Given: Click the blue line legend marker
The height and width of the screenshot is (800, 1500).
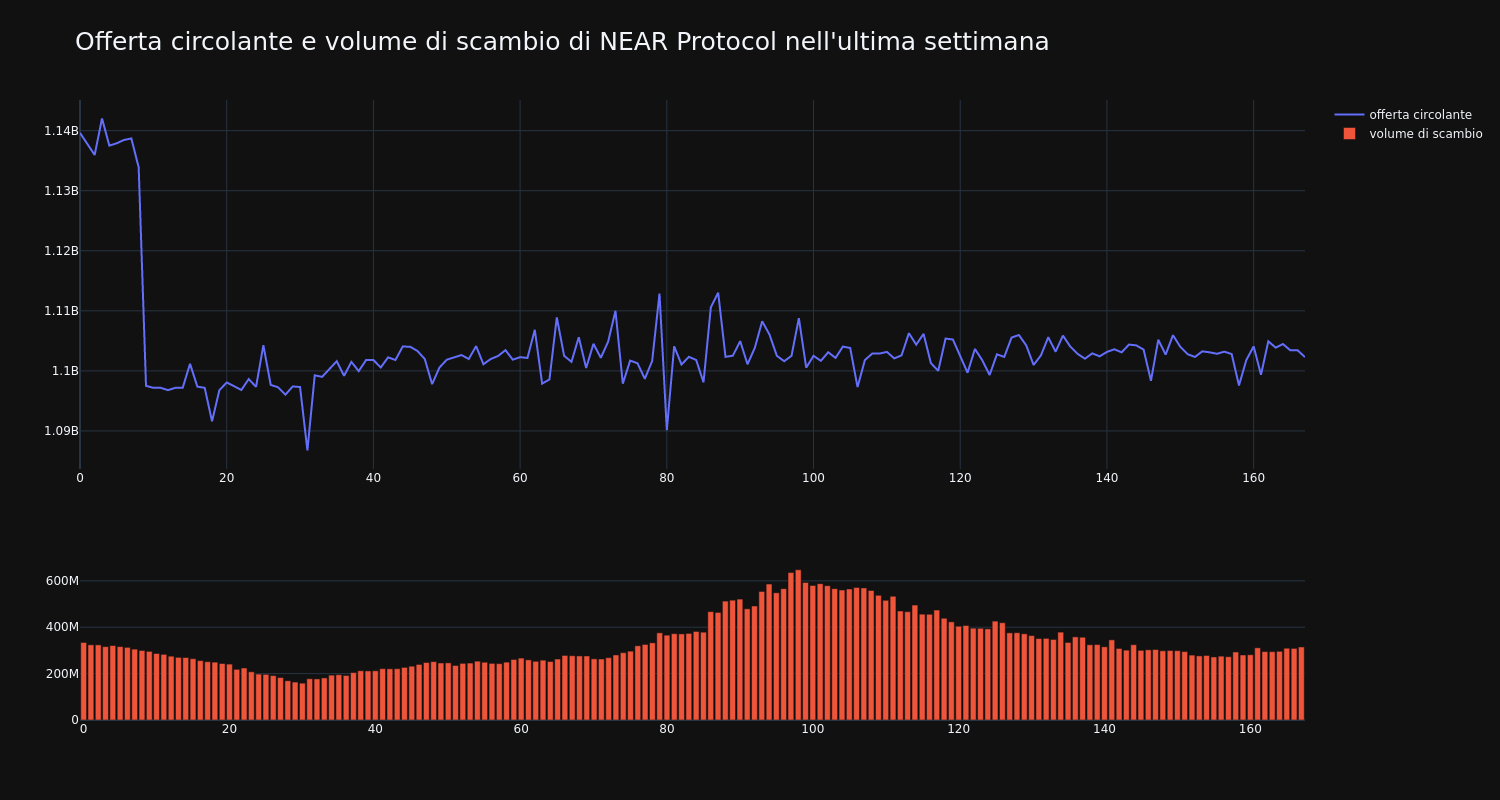Looking at the screenshot, I should click(1349, 115).
